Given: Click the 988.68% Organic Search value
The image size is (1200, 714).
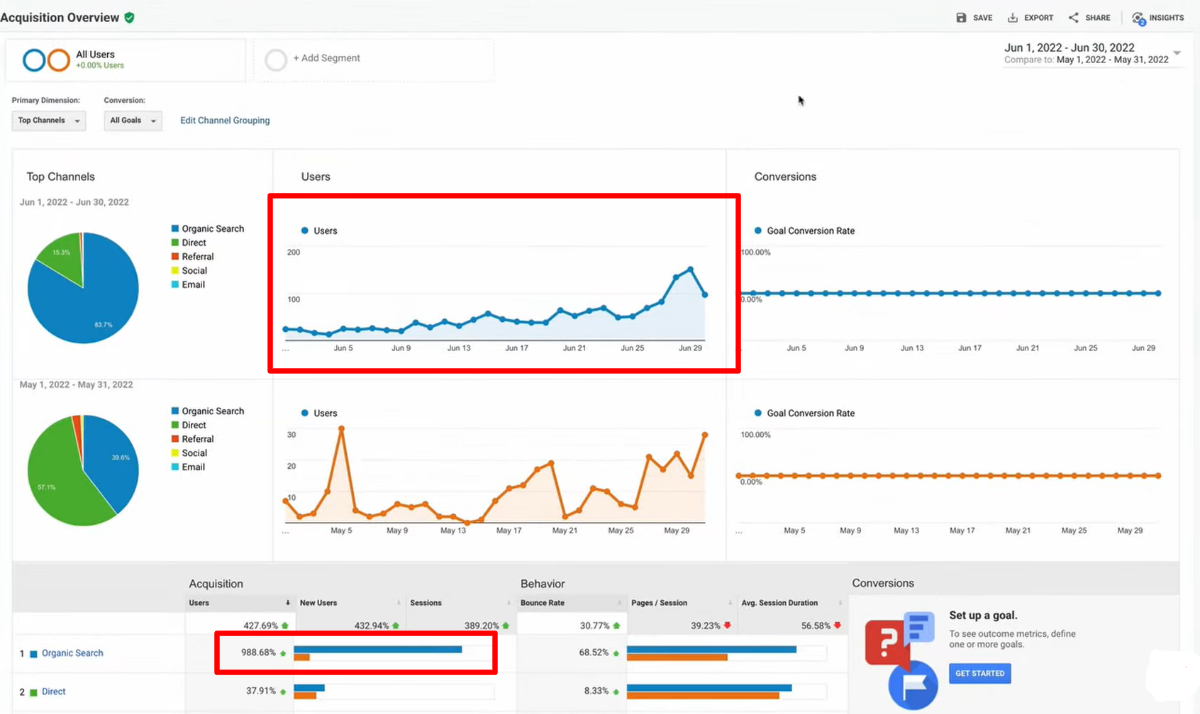Looking at the screenshot, I should [x=260, y=653].
